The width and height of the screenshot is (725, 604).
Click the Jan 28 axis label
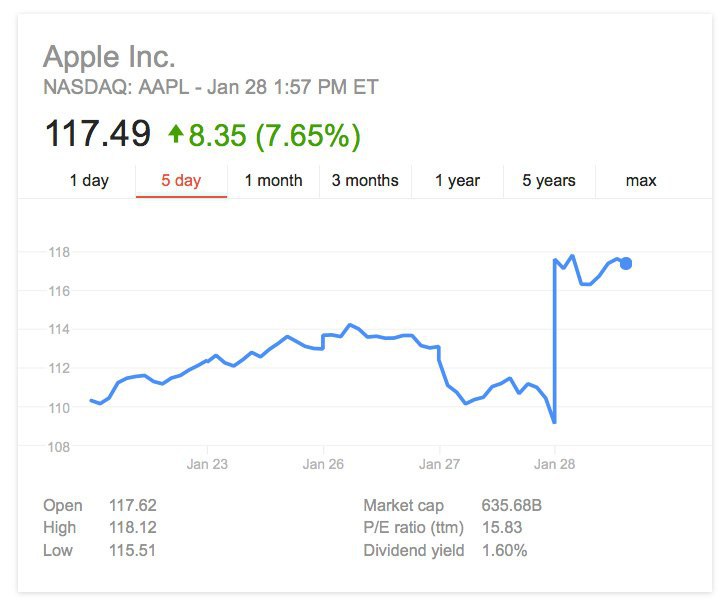pyautogui.click(x=554, y=464)
